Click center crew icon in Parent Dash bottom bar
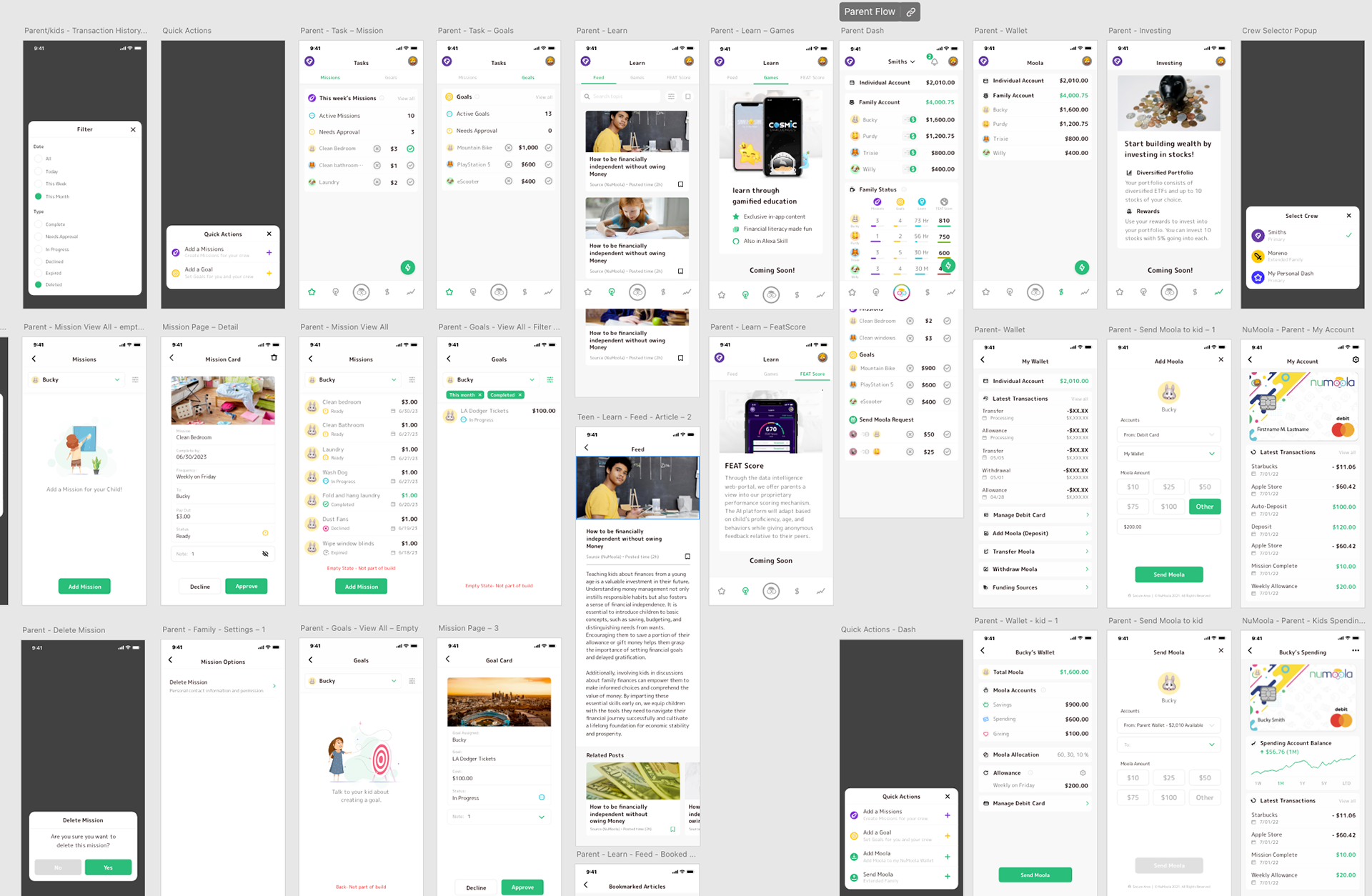 point(902,292)
